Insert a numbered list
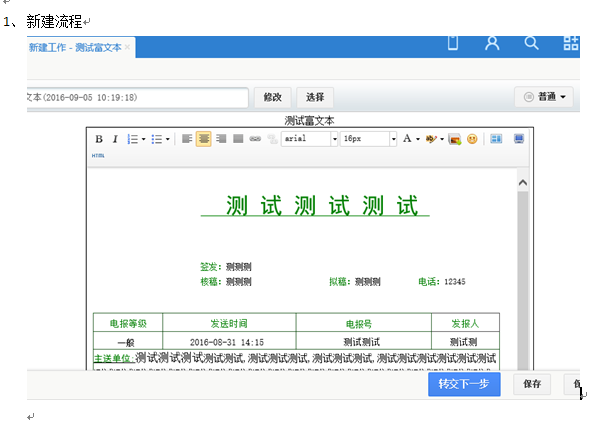The image size is (602, 423). pos(132,139)
